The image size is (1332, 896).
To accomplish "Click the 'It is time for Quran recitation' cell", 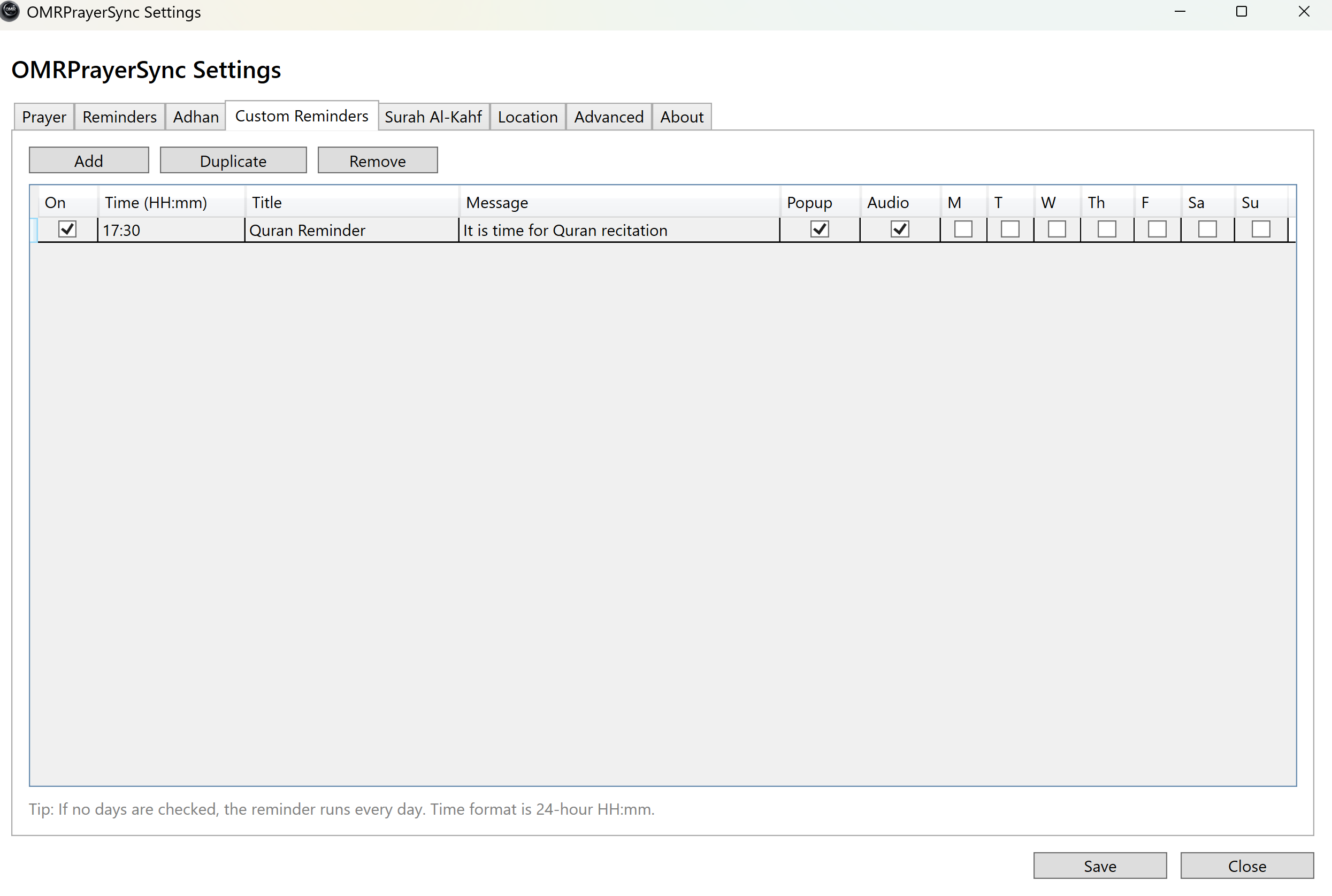I will pos(619,229).
